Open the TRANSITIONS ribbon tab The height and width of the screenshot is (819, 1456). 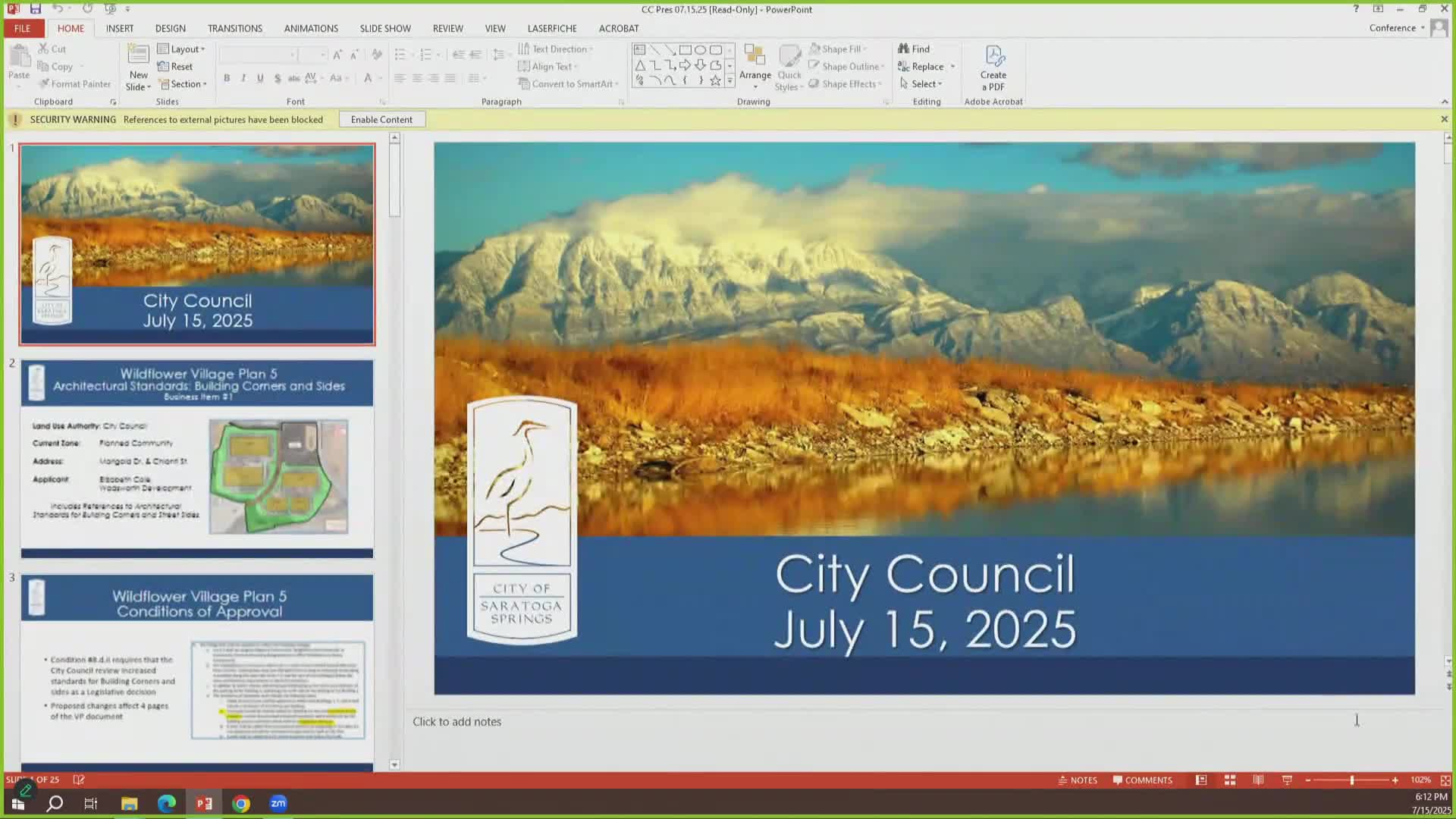[235, 28]
